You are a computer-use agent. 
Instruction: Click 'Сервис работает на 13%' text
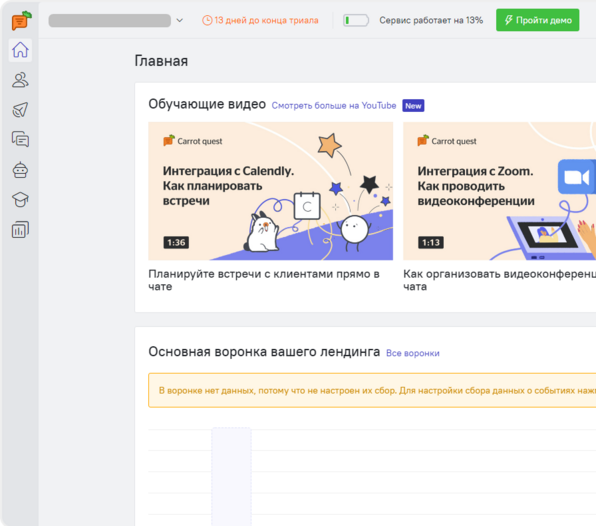[431, 20]
